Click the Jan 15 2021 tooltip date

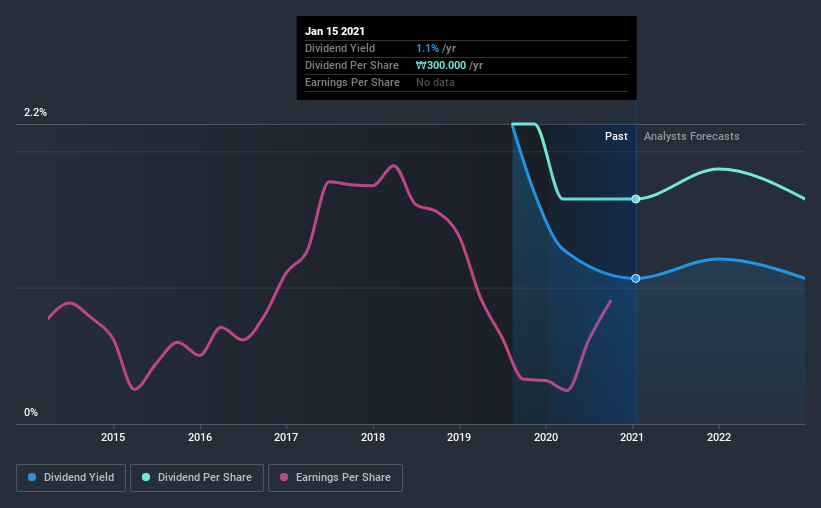pyautogui.click(x=335, y=31)
